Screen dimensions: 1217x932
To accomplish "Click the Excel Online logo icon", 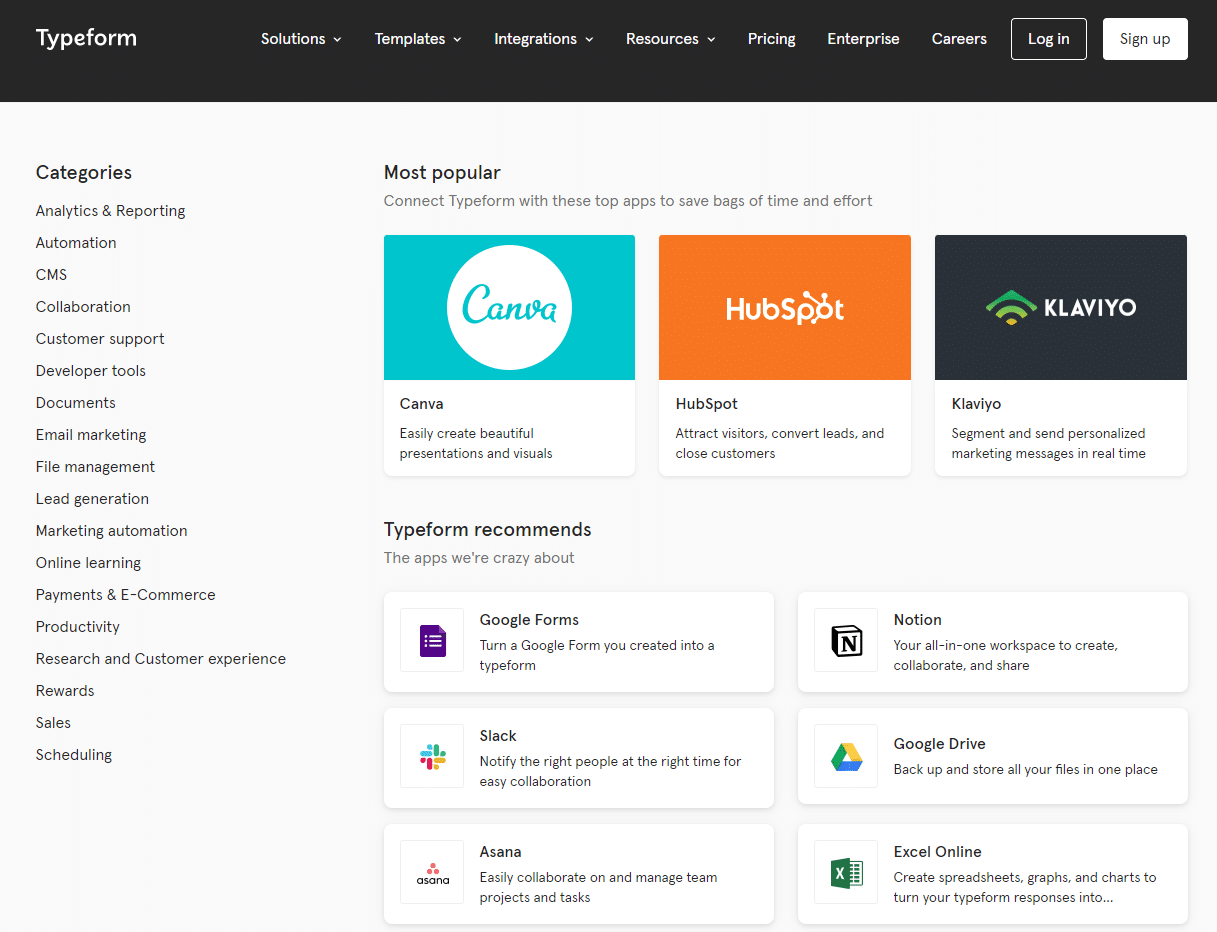I will pyautogui.click(x=846, y=872).
